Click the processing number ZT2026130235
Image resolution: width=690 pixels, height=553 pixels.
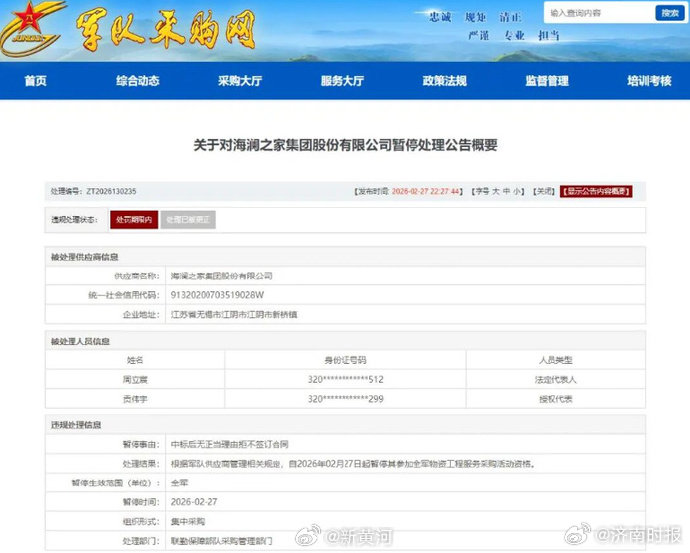pos(111,191)
